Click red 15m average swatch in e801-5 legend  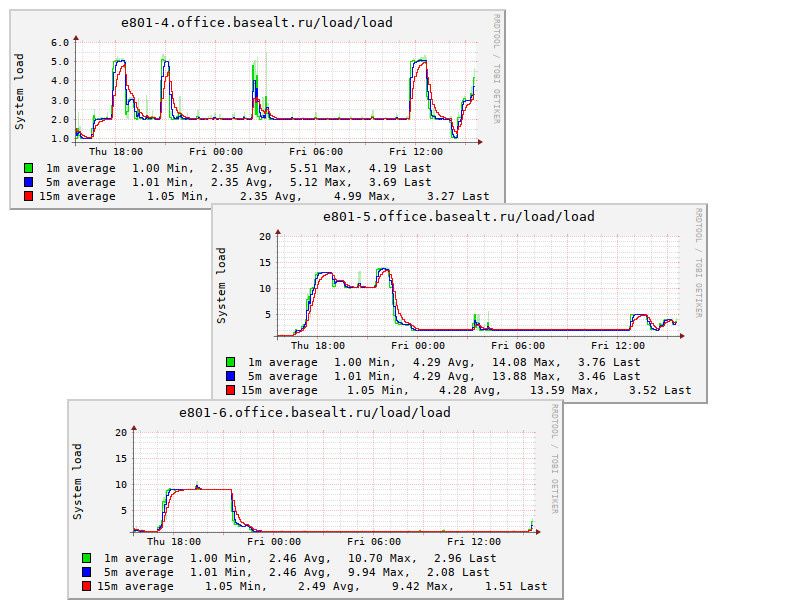(231, 390)
